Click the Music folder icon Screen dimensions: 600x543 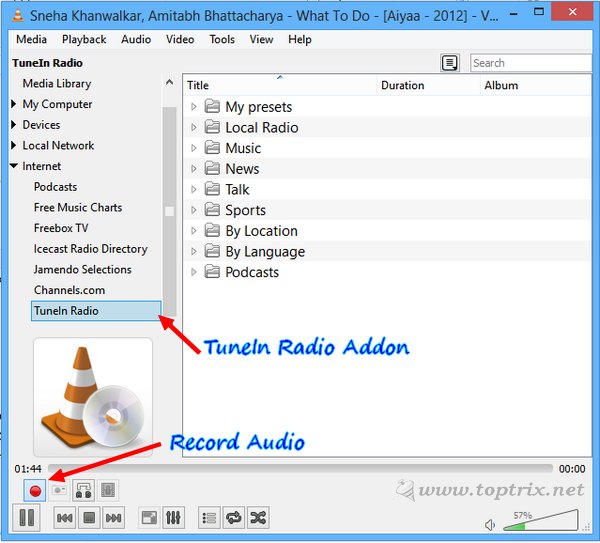point(212,148)
